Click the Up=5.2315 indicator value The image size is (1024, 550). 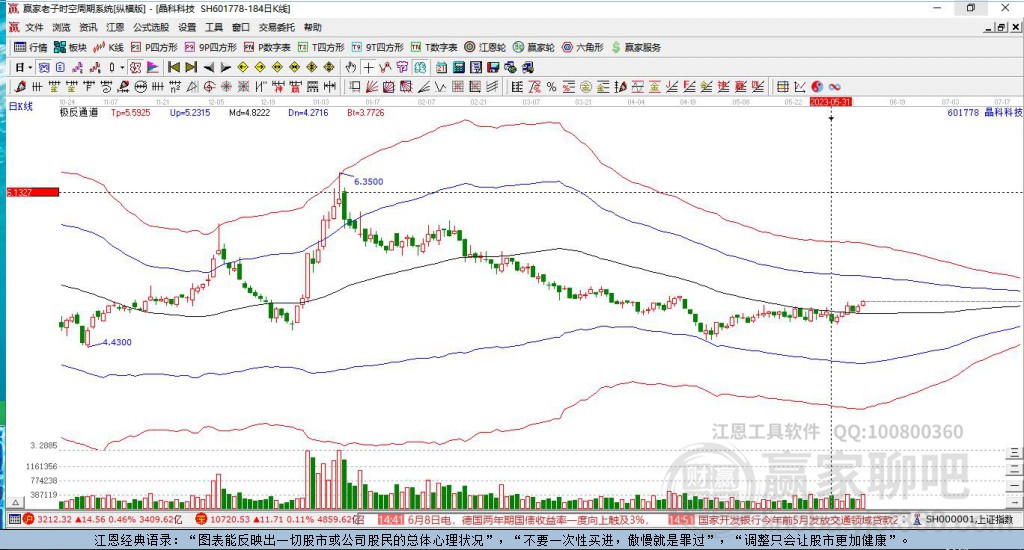[190, 112]
